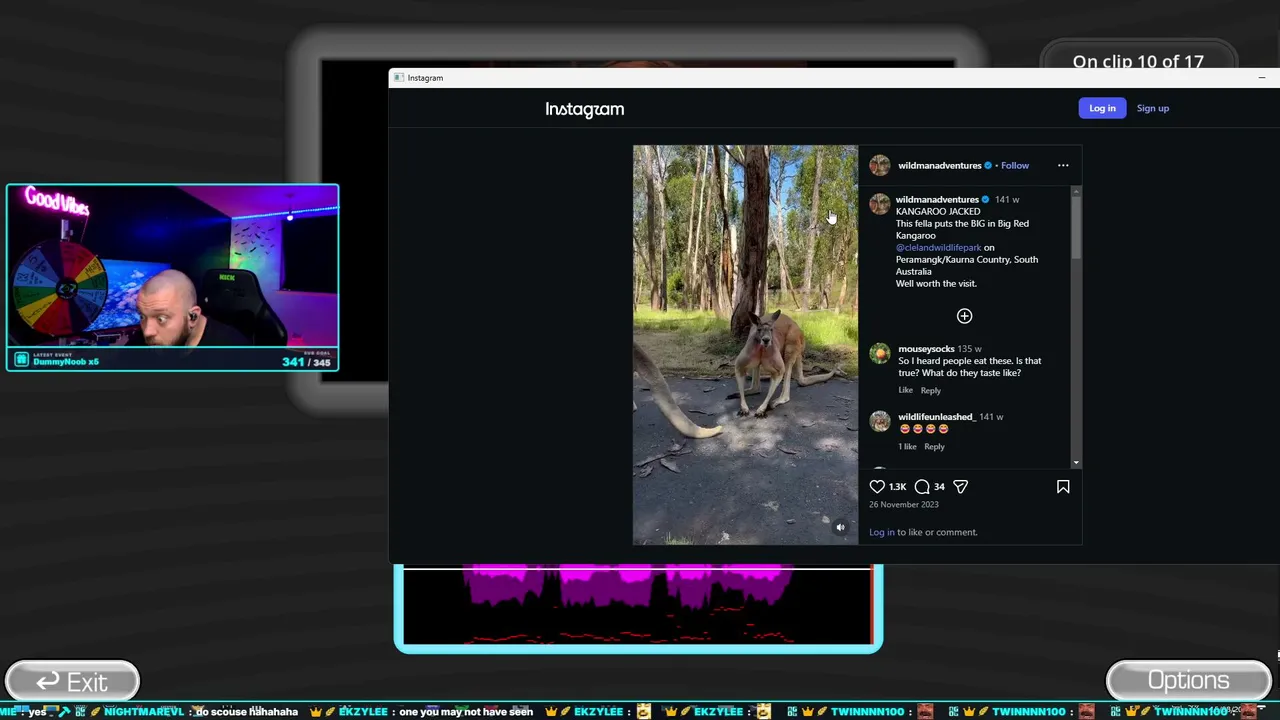1280x720 pixels.
Task: Minimize the Instagram window
Action: pyautogui.click(x=1261, y=78)
